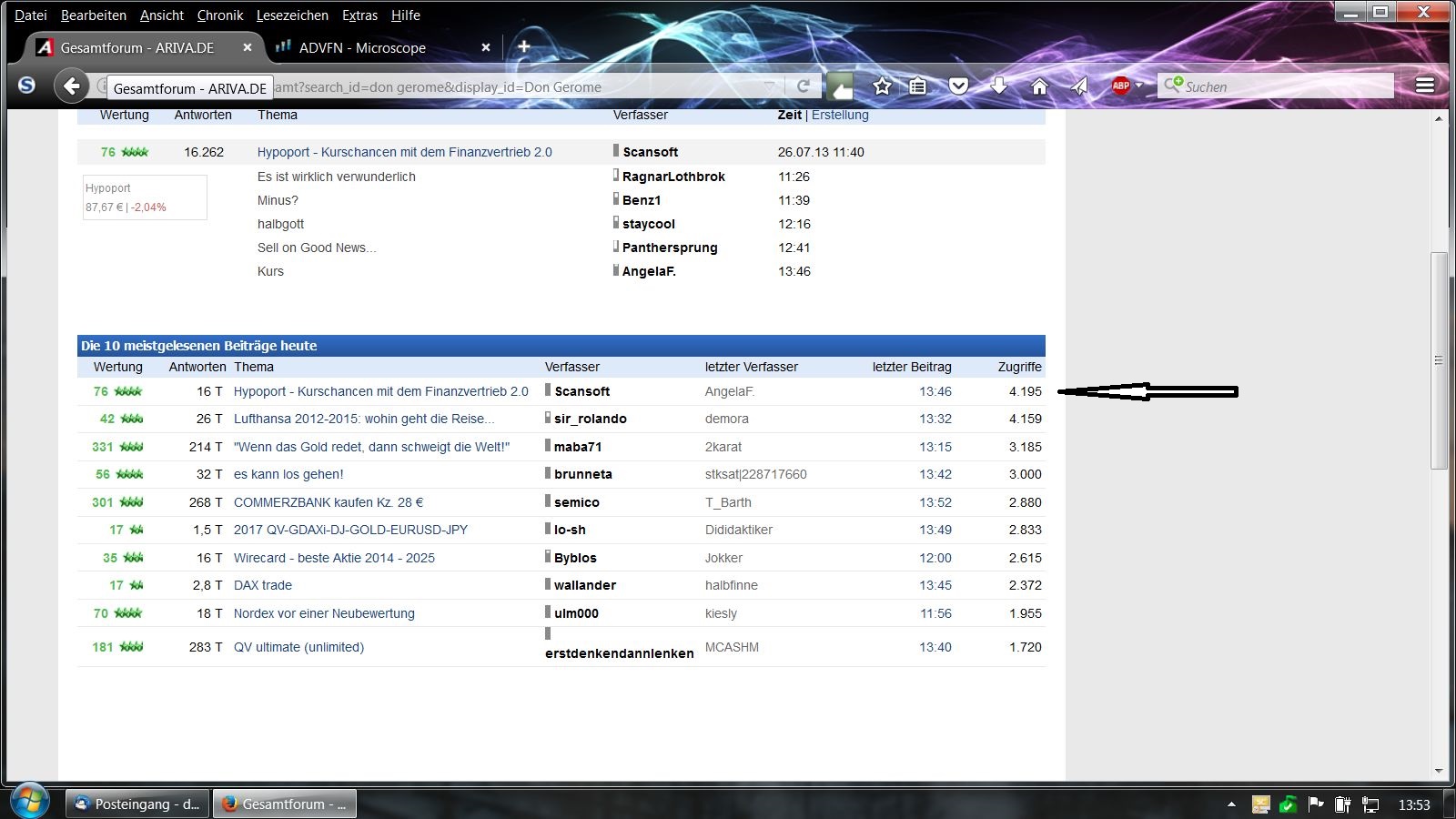
Task: Go back one page with the back arrow
Action: click(x=72, y=86)
